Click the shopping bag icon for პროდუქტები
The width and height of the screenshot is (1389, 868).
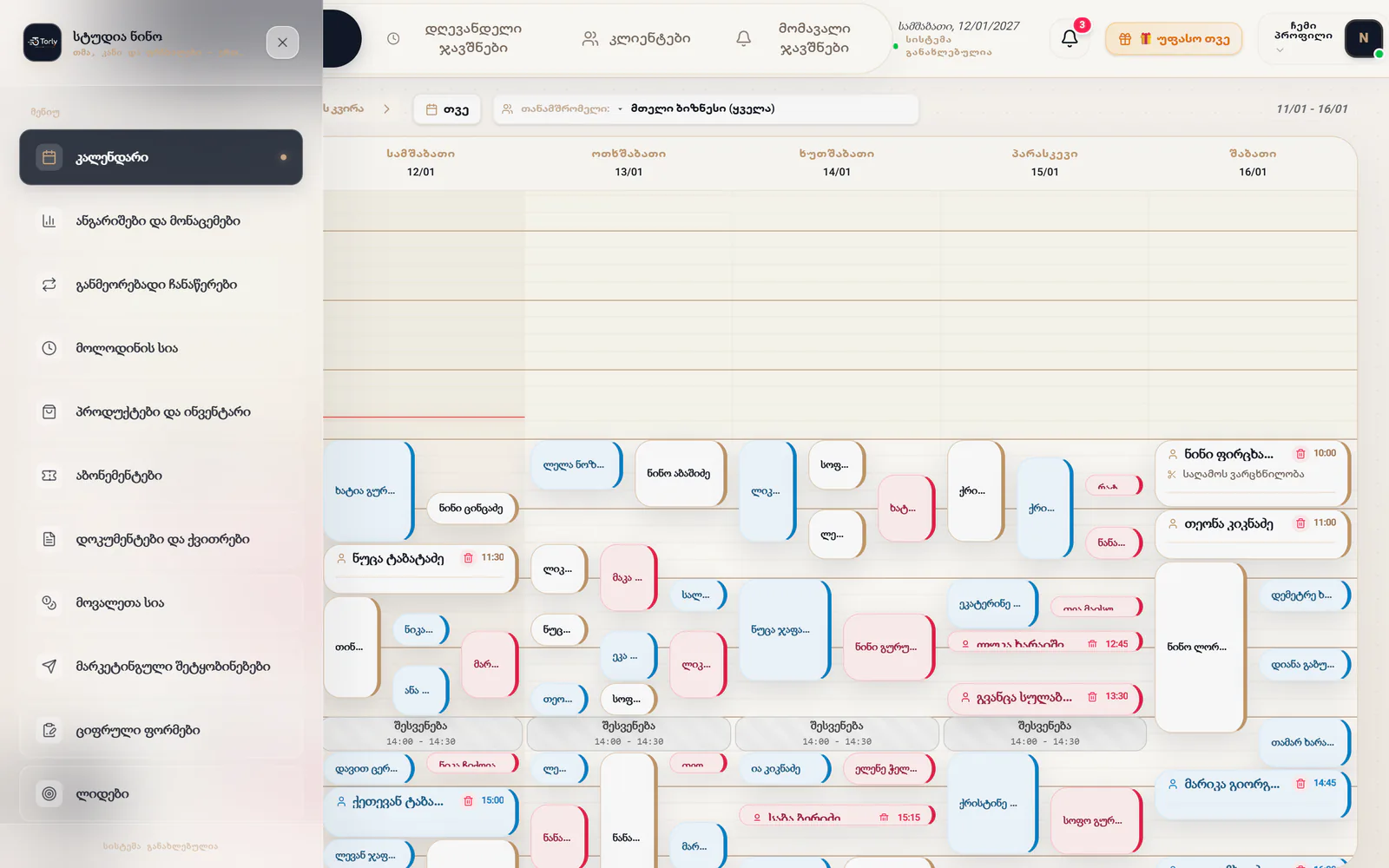point(49,411)
